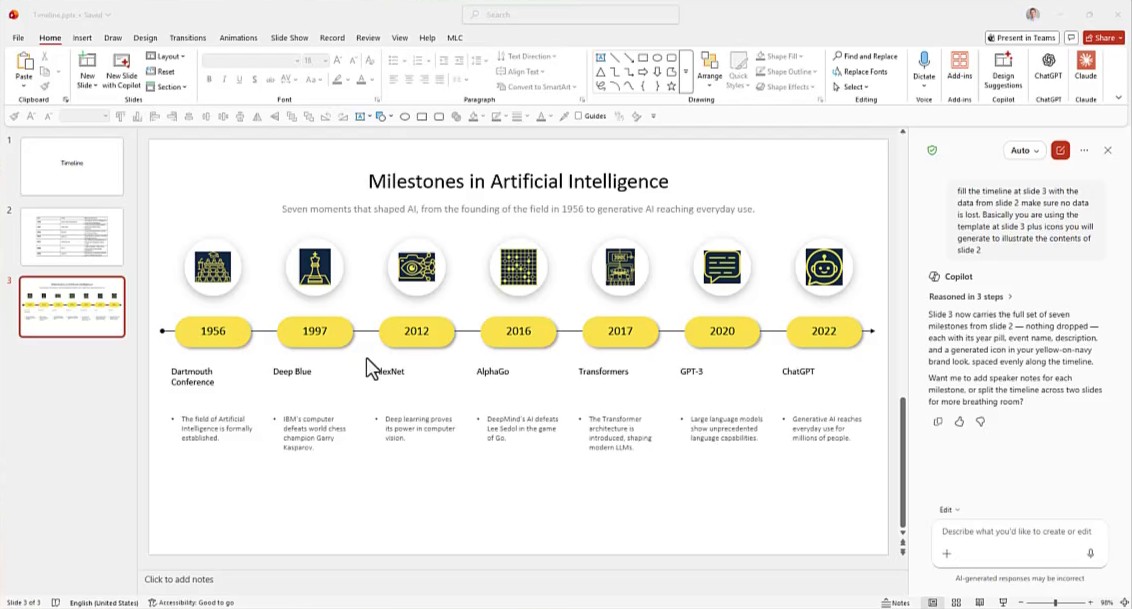The image size is (1132, 609).
Task: Toggle Underline formatting
Action: tap(239, 79)
